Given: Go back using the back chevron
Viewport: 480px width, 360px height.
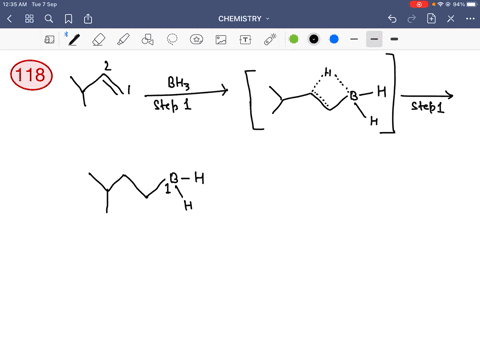Looking at the screenshot, I should [x=10, y=19].
